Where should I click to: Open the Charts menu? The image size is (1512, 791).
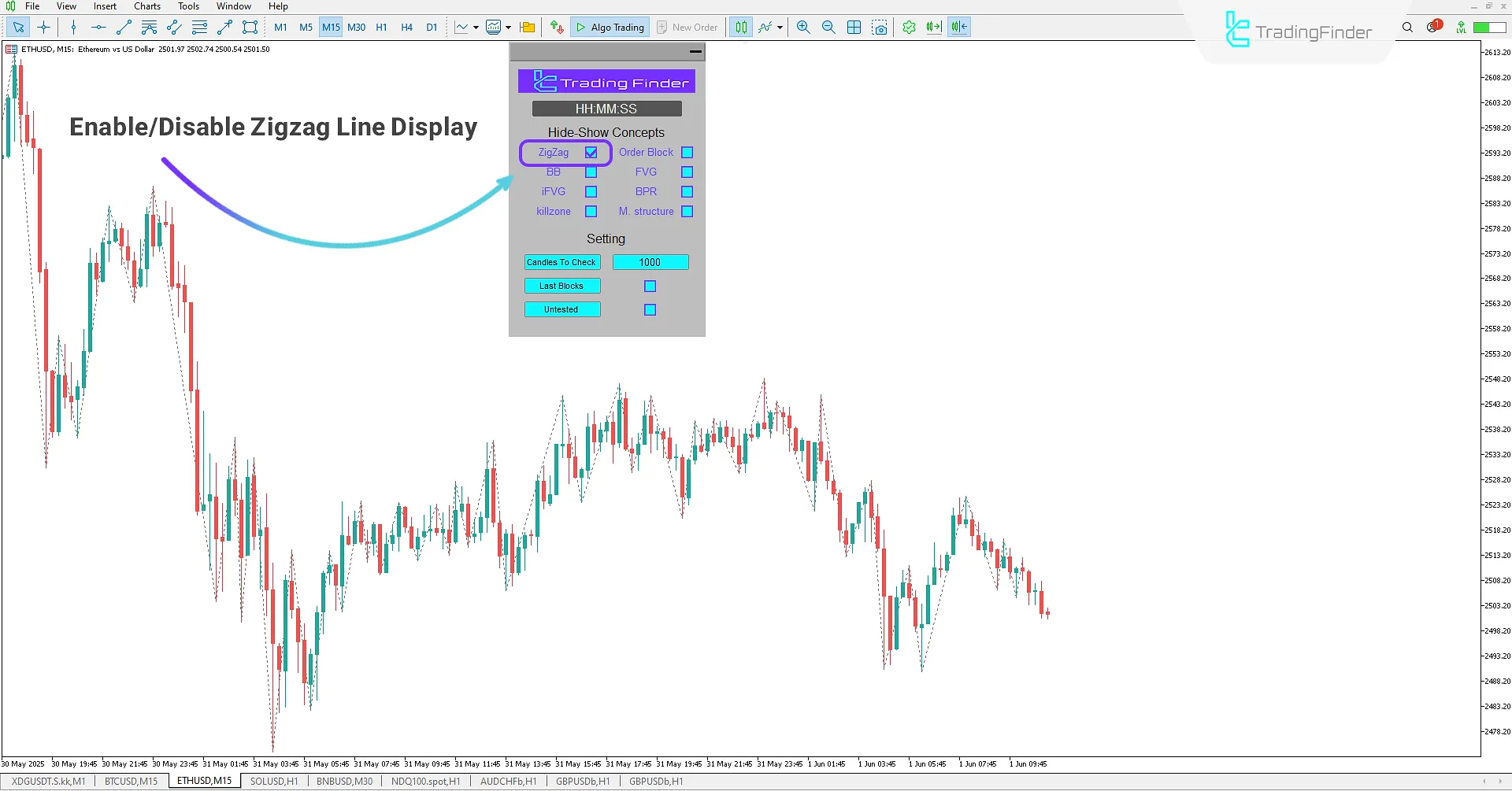tap(146, 6)
